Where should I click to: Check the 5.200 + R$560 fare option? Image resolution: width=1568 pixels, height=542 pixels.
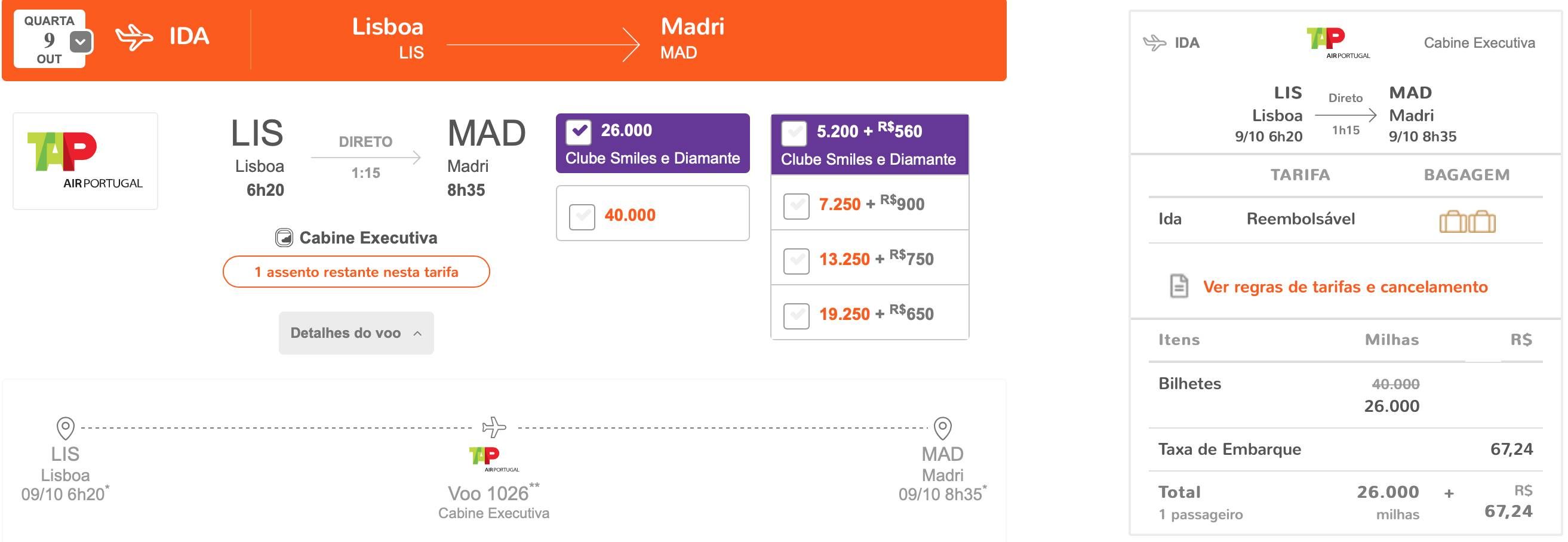tap(794, 133)
